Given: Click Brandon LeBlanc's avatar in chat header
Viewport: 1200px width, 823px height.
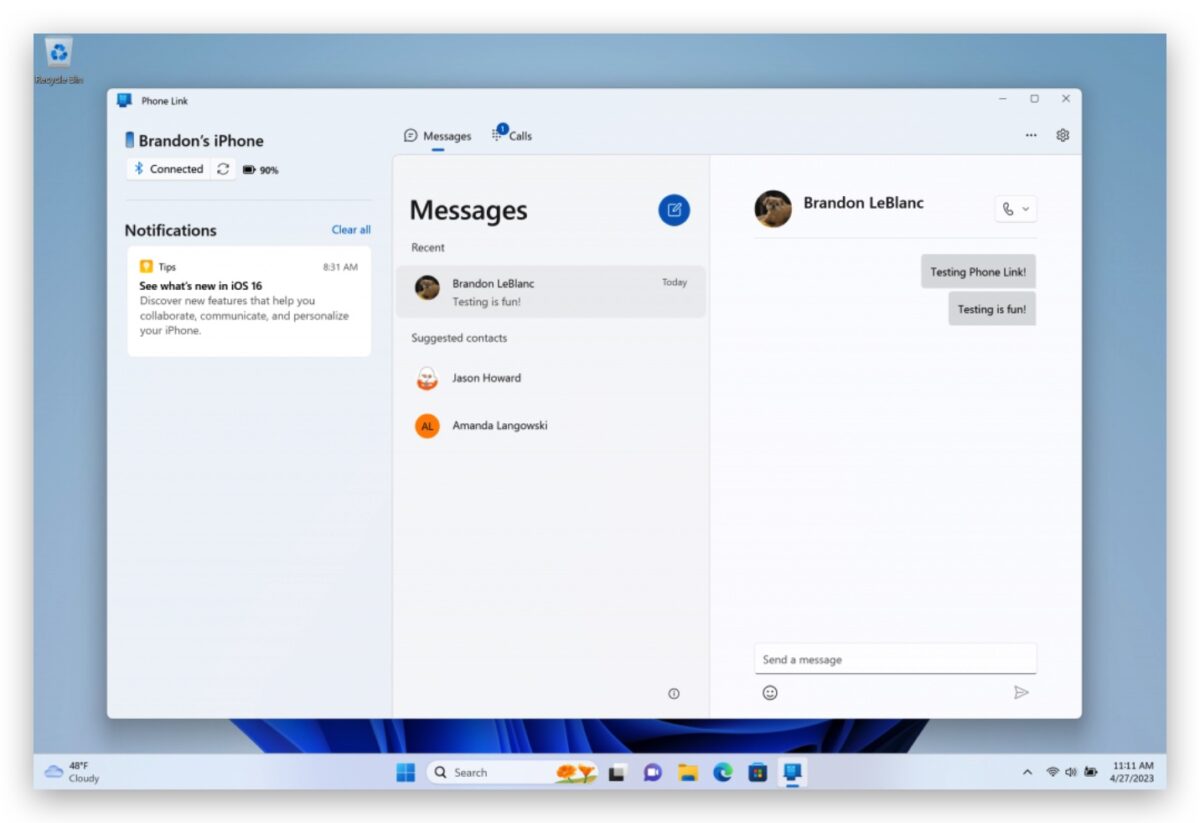Looking at the screenshot, I should click(x=773, y=209).
